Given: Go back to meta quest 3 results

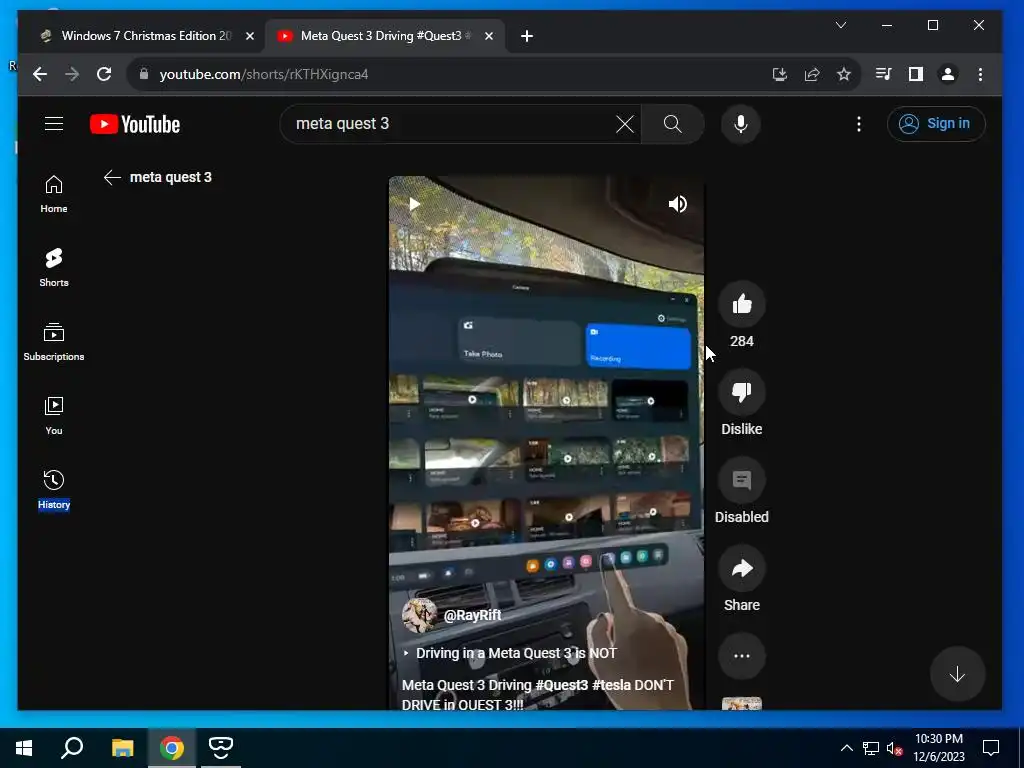Looking at the screenshot, I should (x=112, y=177).
